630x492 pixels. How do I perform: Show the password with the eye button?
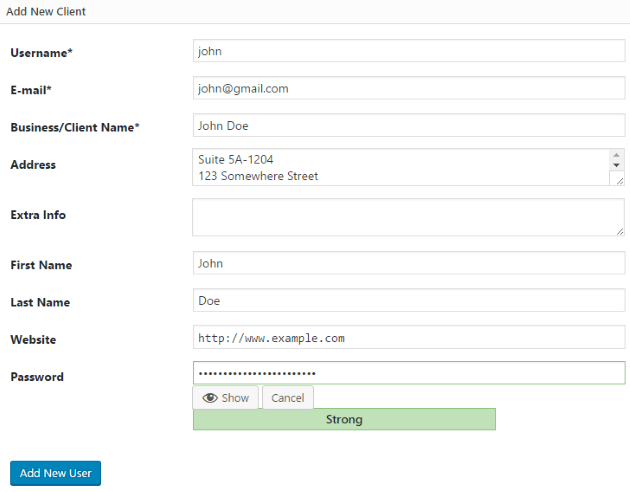coord(225,398)
